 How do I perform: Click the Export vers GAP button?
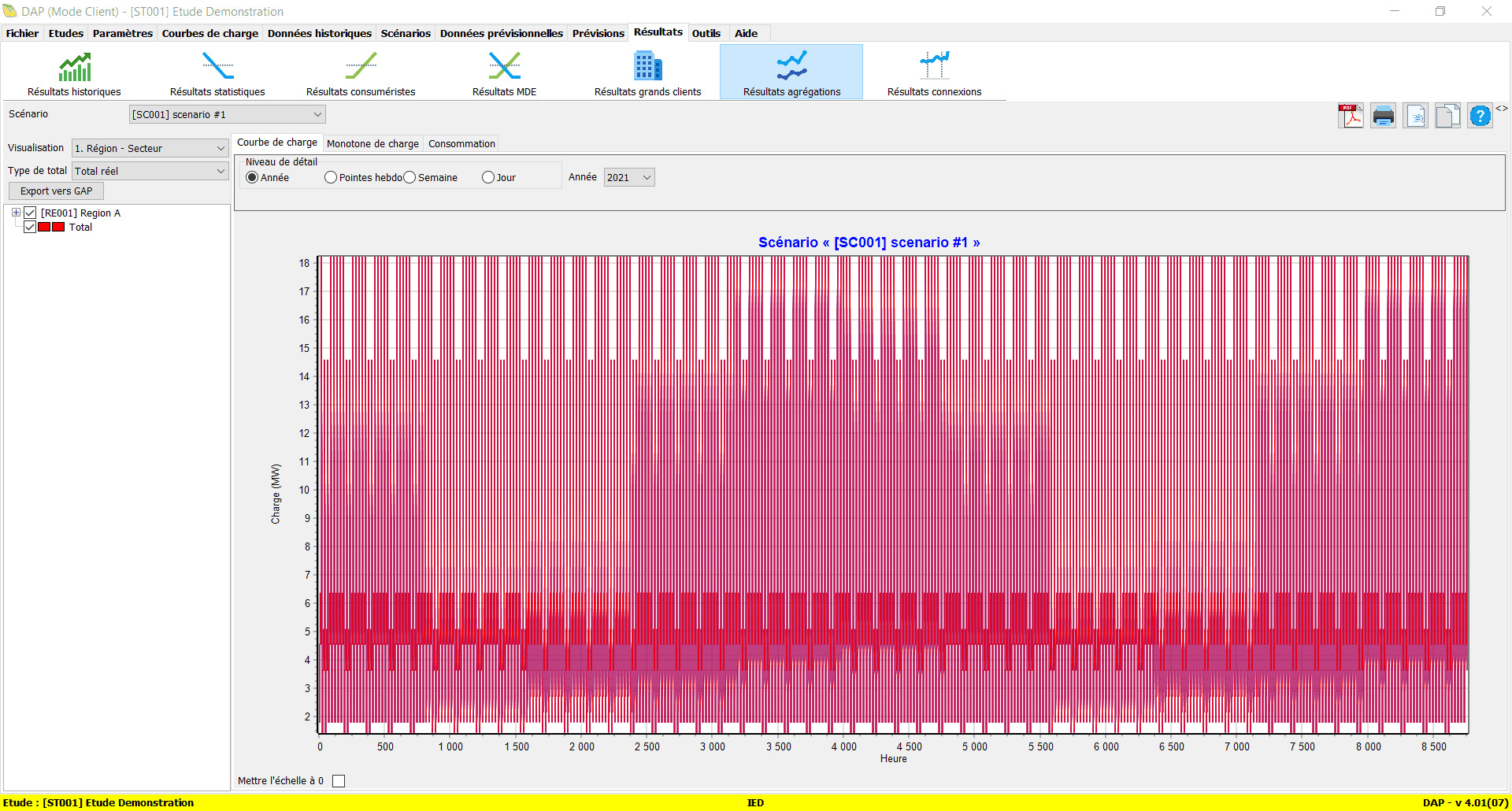click(x=56, y=191)
